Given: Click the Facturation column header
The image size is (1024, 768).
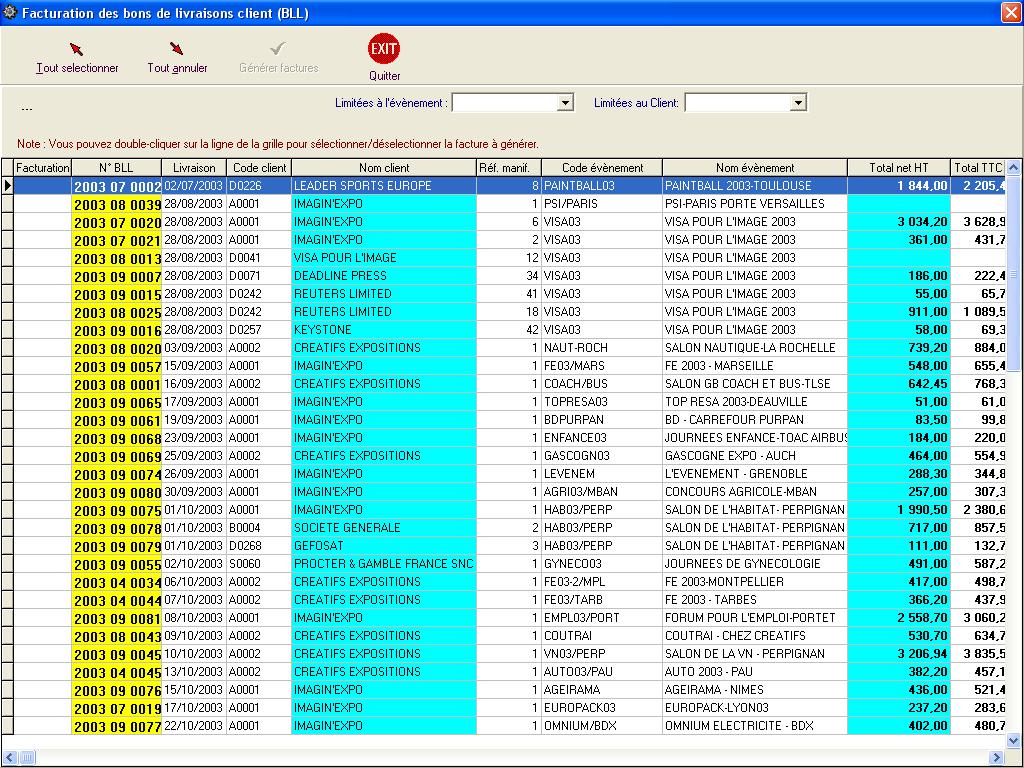Looking at the screenshot, I should [42, 168].
